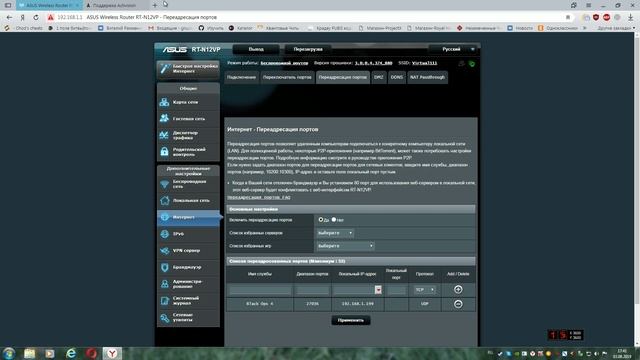The height and width of the screenshot is (360, 640).
Task: Focus the local port input field
Action: [396, 290]
